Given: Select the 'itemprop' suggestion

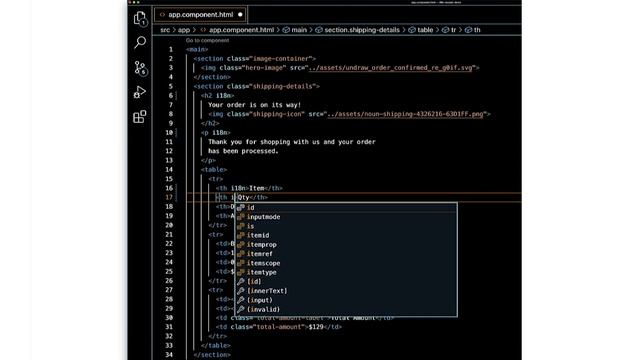Looking at the screenshot, I should 346,244.
